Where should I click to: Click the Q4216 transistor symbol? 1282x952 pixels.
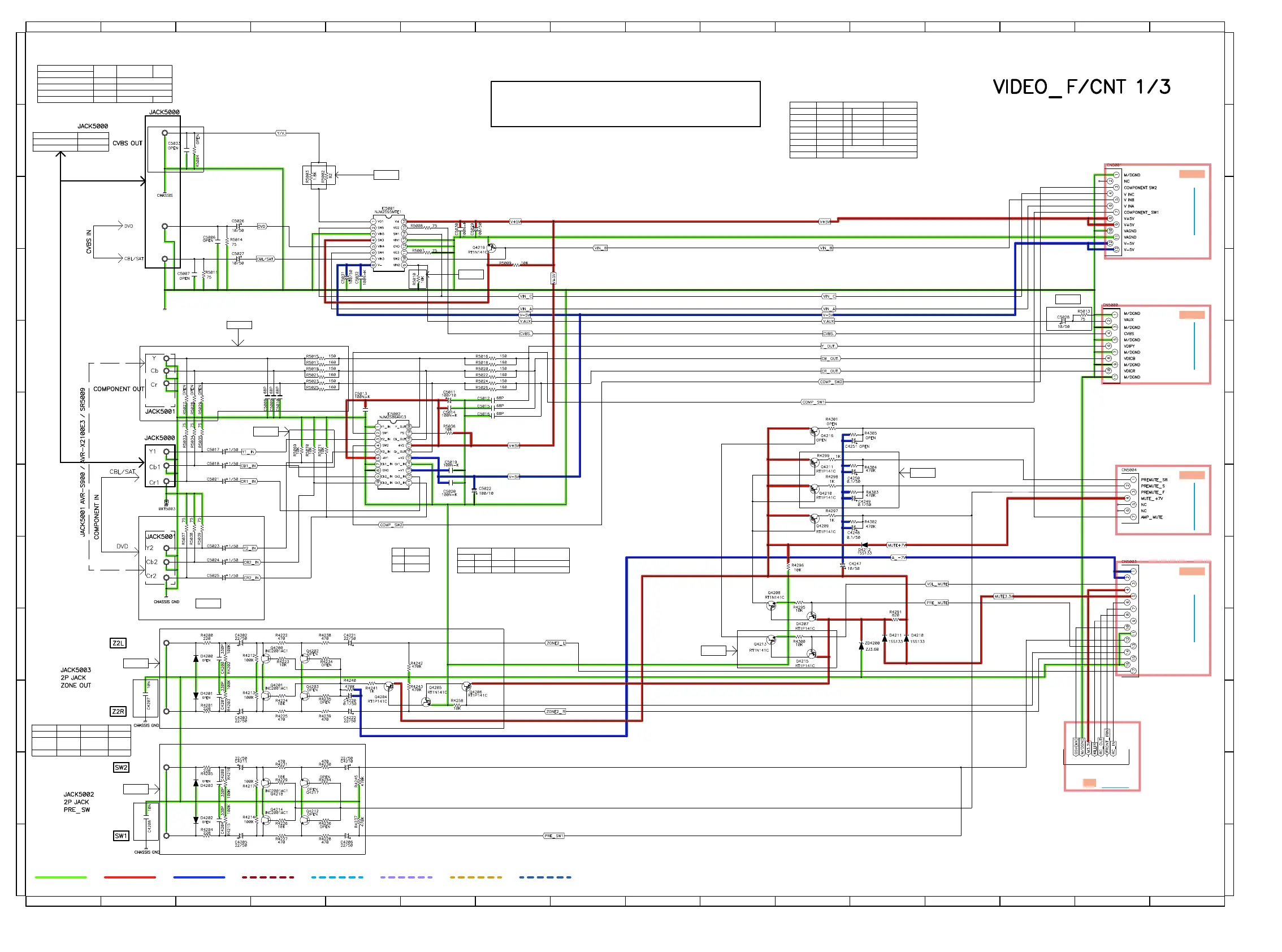coord(814,431)
